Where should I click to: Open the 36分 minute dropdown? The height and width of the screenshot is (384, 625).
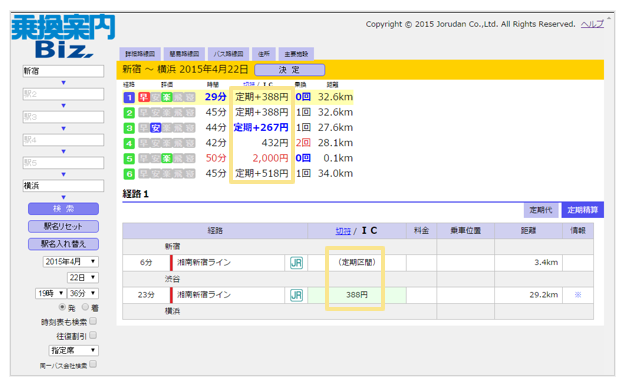[83, 293]
